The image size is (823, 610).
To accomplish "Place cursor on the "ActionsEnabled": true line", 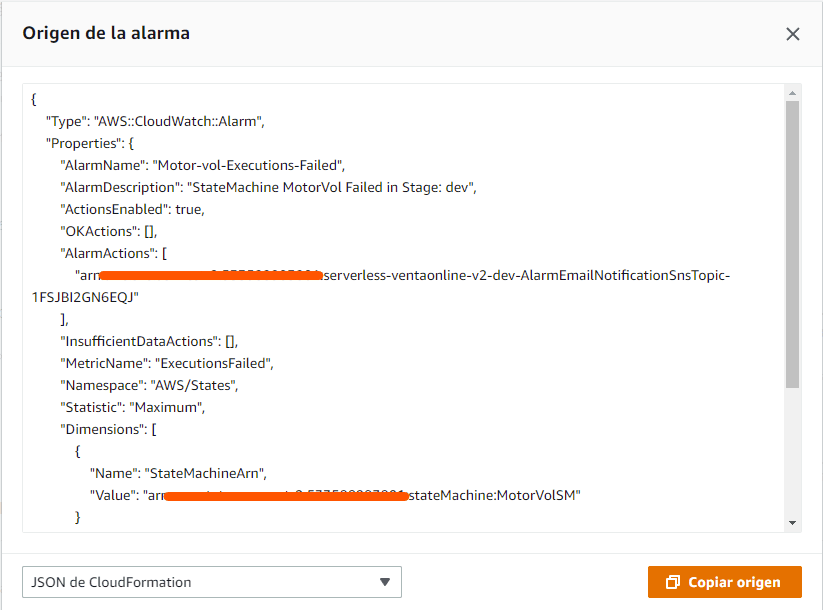I will click(133, 209).
